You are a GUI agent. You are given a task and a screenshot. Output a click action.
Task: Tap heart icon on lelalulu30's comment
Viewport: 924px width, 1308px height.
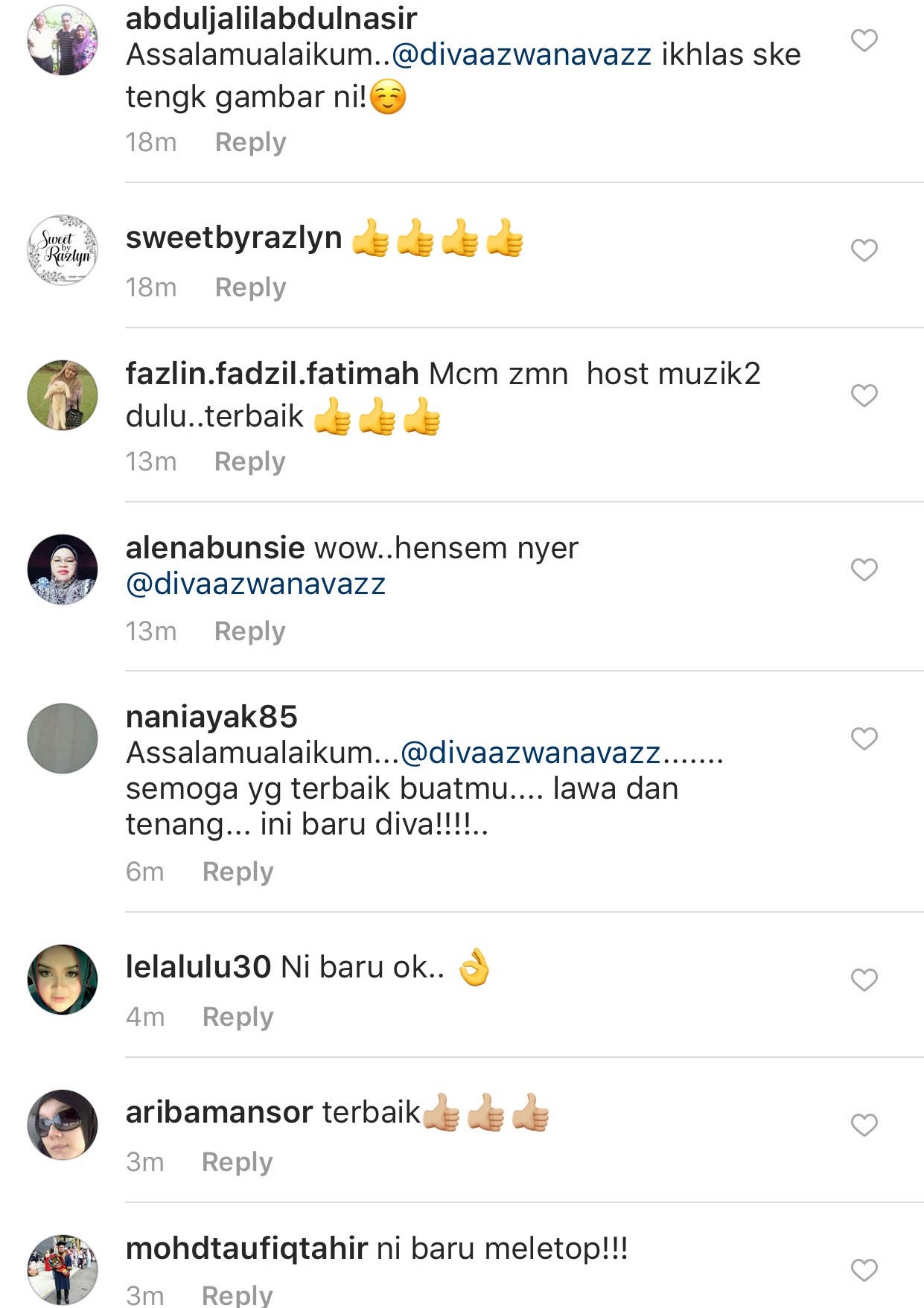864,980
